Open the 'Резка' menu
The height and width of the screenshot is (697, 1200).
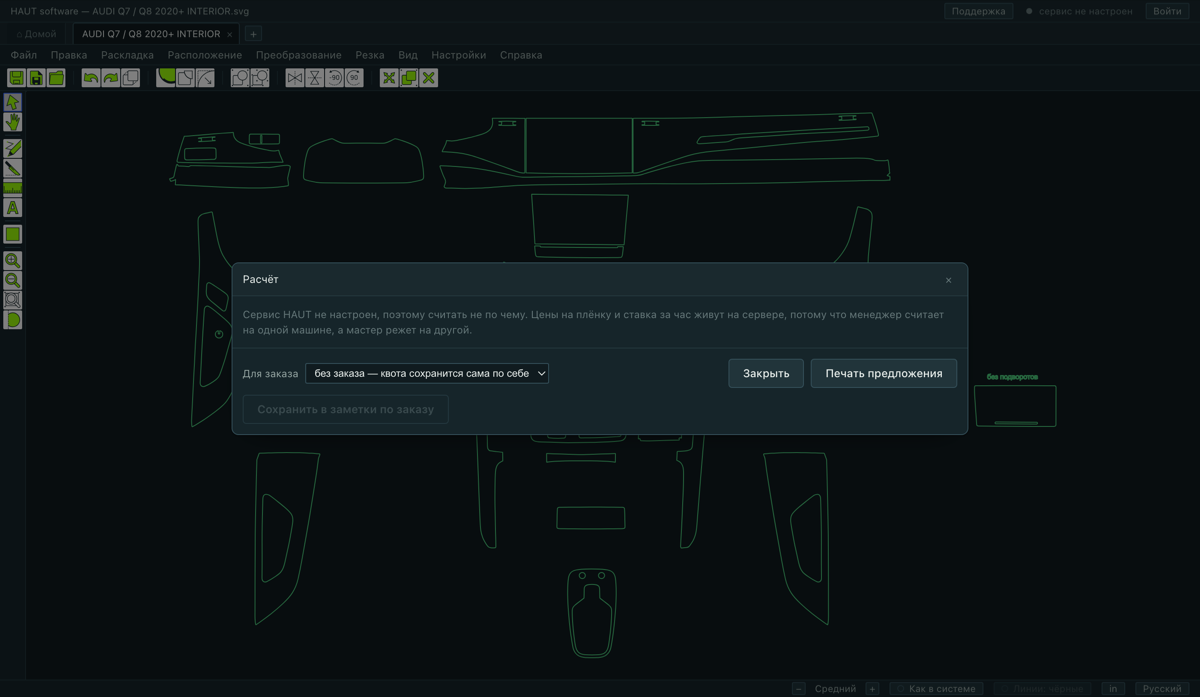(370, 55)
